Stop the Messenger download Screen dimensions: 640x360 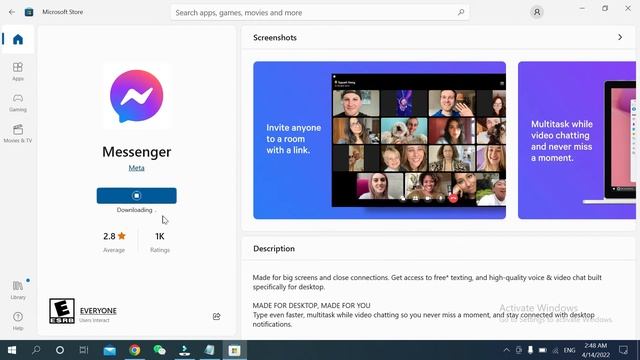coord(137,196)
